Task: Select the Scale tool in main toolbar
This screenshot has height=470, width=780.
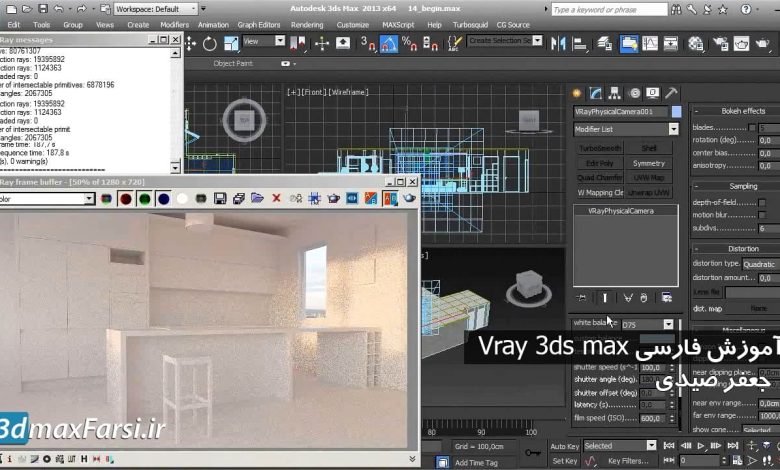Action: tap(231, 44)
